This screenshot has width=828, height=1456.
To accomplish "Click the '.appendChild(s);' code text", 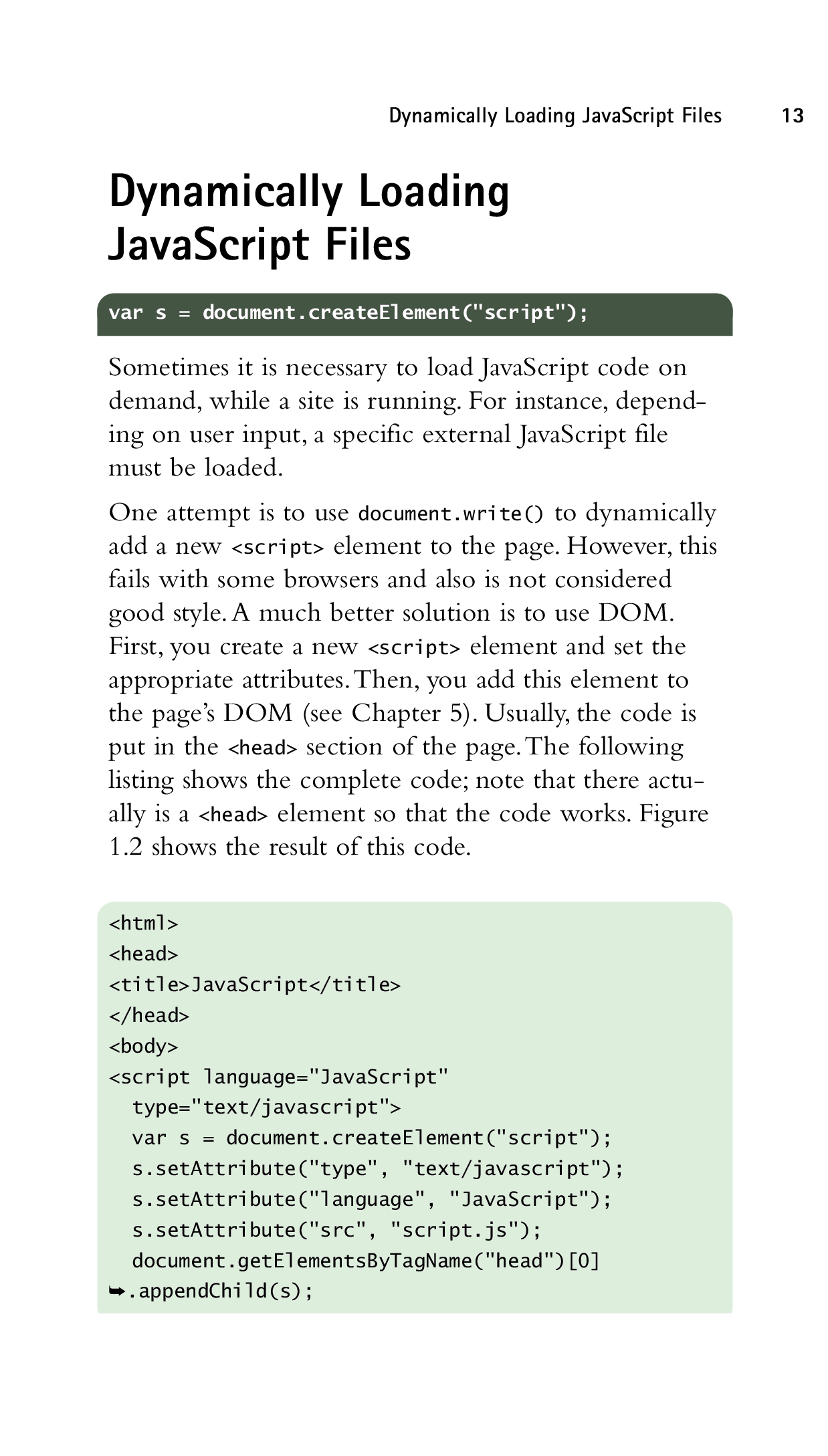I will 221,1291.
